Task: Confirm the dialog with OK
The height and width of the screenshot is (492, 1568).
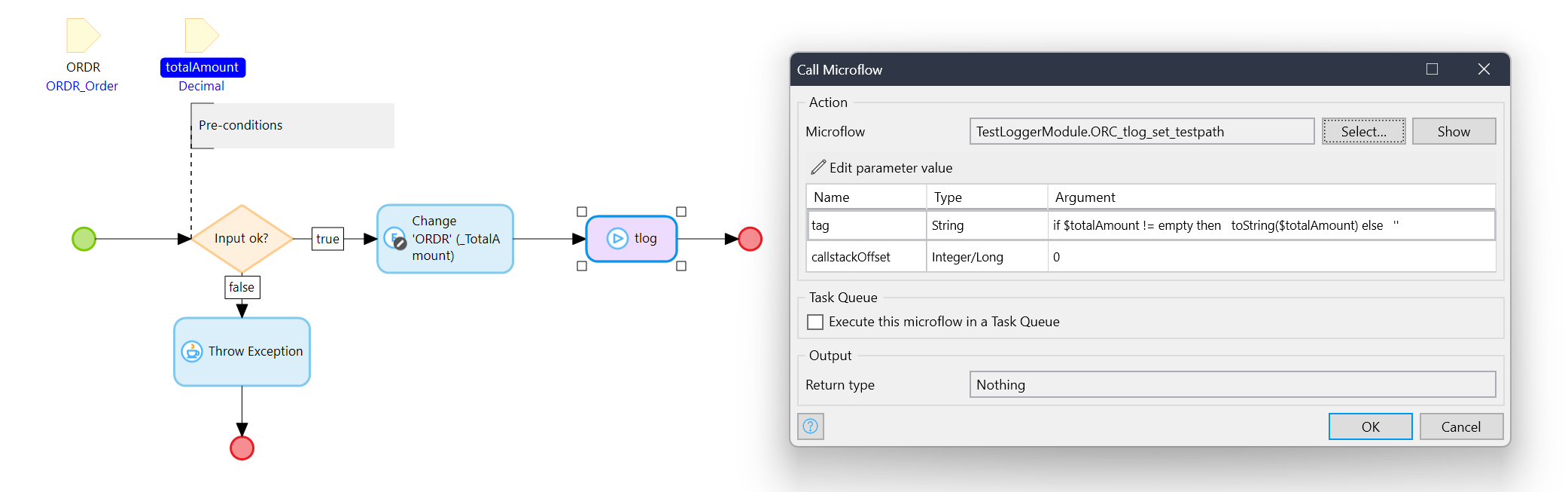Action: point(1370,426)
